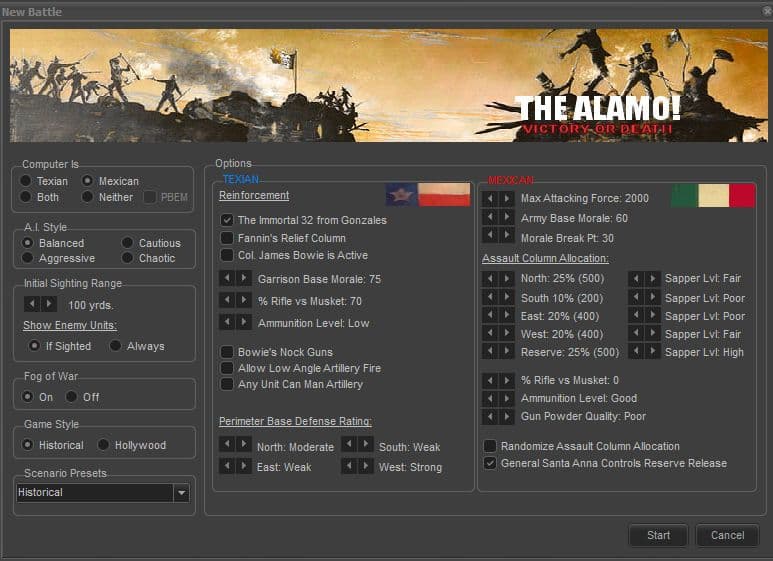
Task: Select Neither for Computer Is
Action: tap(87, 197)
